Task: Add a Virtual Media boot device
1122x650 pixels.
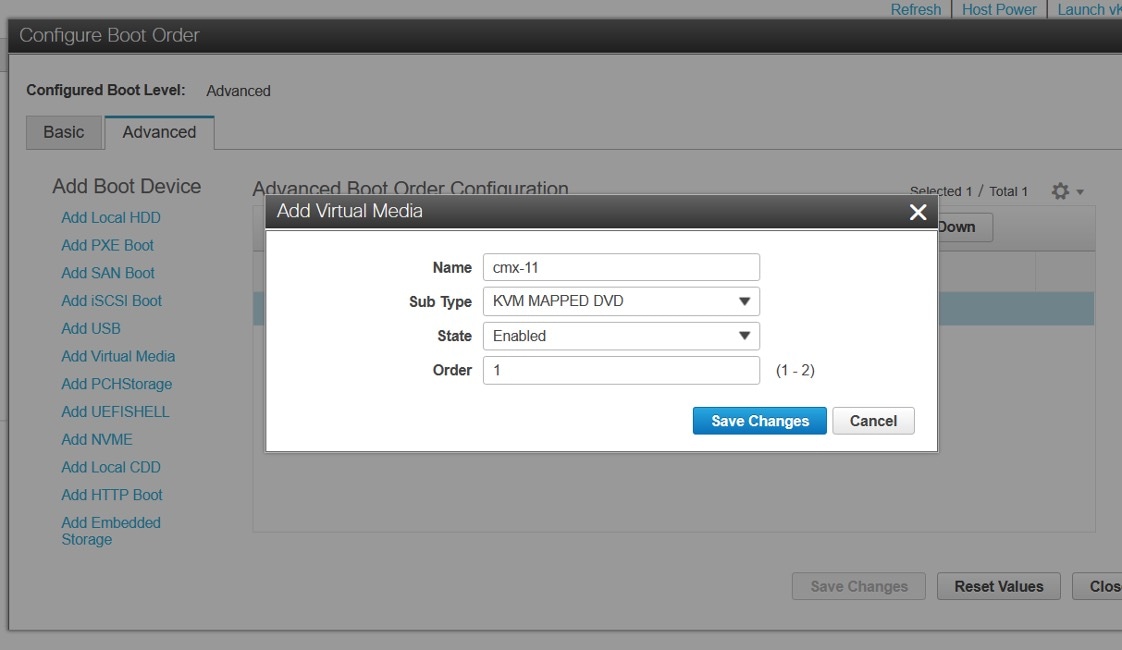Action: pyautogui.click(x=118, y=356)
